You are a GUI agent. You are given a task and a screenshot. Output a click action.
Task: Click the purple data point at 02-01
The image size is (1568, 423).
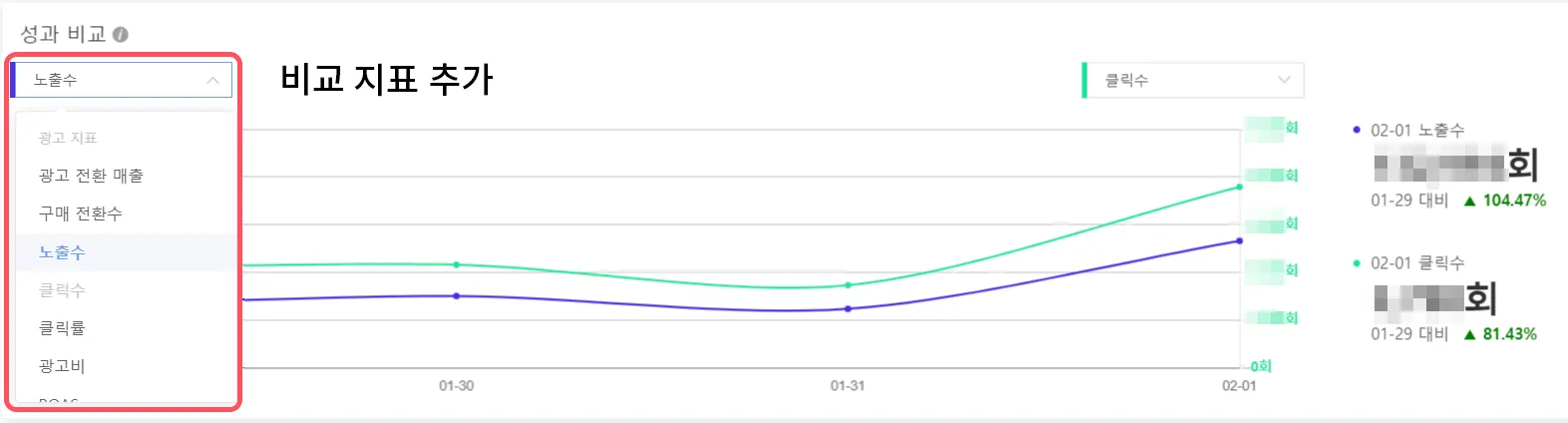[1240, 240]
